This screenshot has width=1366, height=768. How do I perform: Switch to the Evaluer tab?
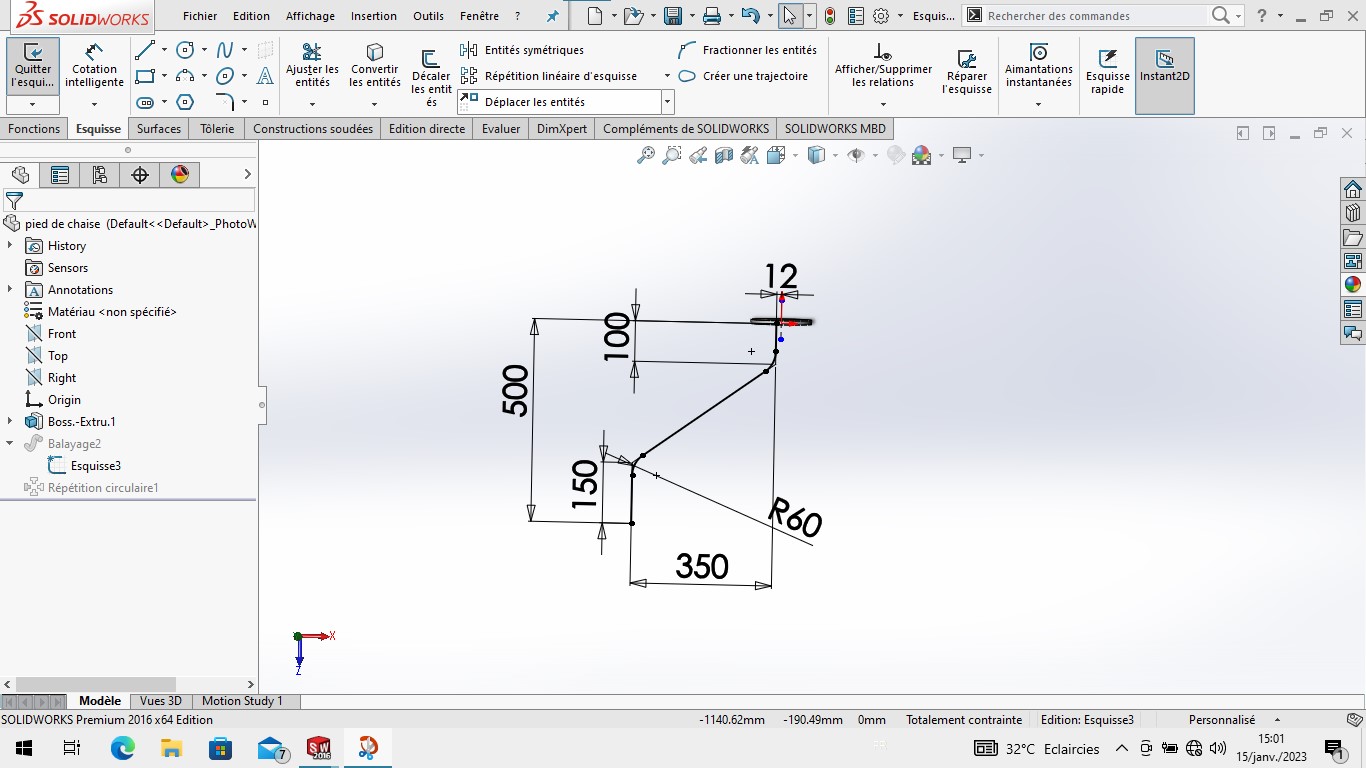(501, 129)
